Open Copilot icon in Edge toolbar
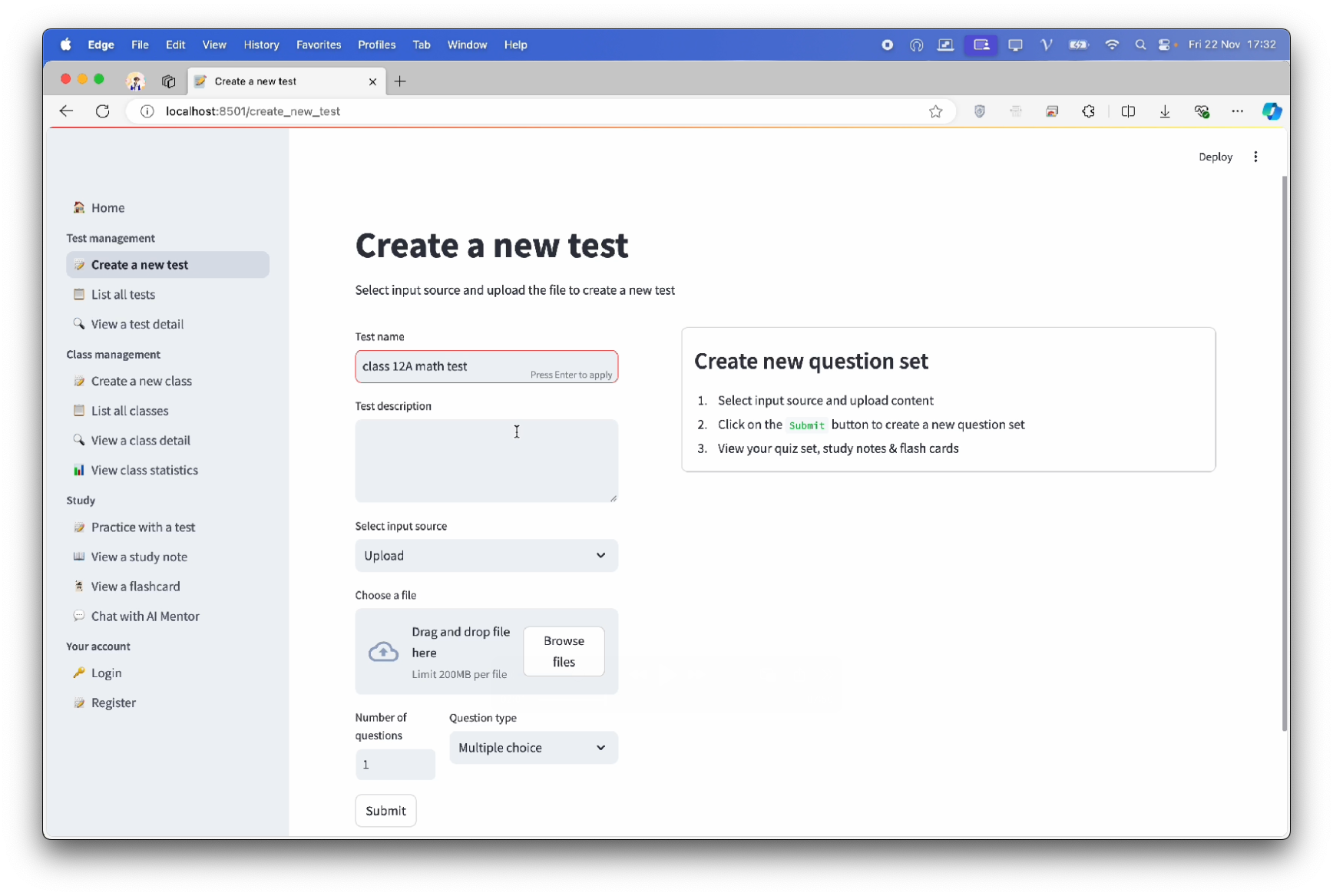 pyautogui.click(x=1272, y=111)
